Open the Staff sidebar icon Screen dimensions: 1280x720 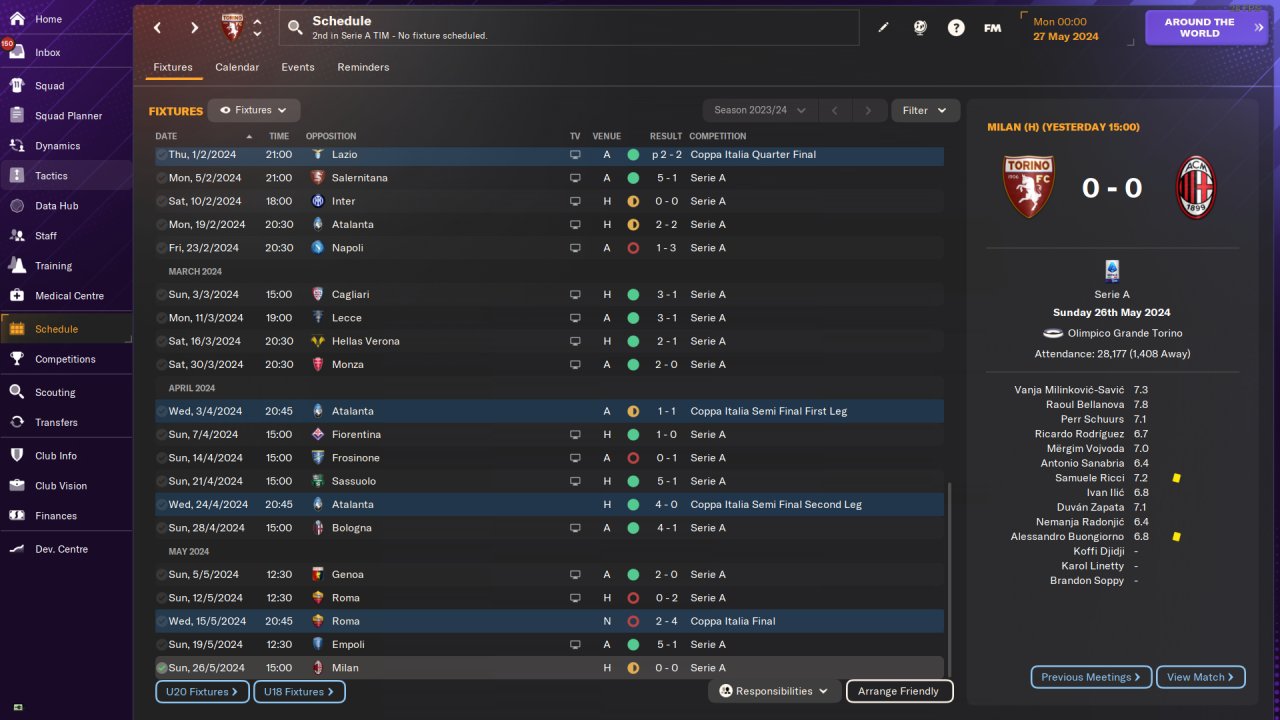[x=17, y=236]
